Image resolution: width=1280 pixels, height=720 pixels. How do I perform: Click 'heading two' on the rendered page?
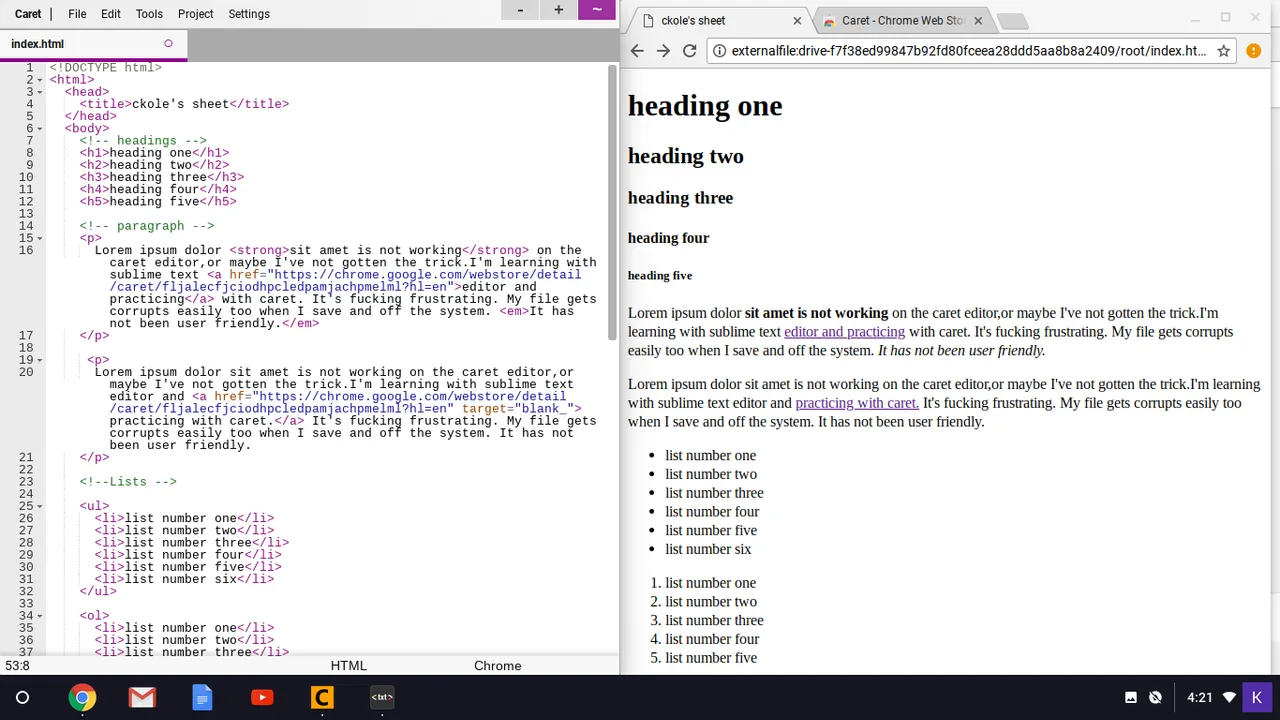pos(686,156)
